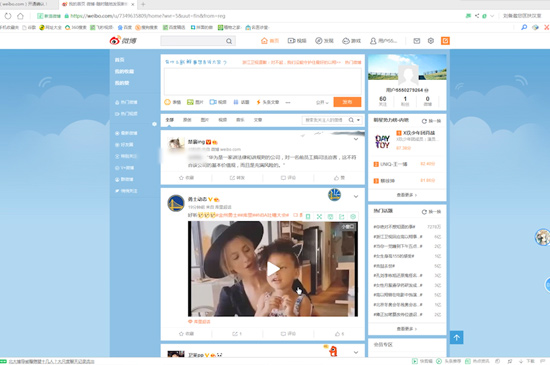Viewport: 550px width, 365px height.
Task: Repost the first feed post
Action: click(237, 178)
